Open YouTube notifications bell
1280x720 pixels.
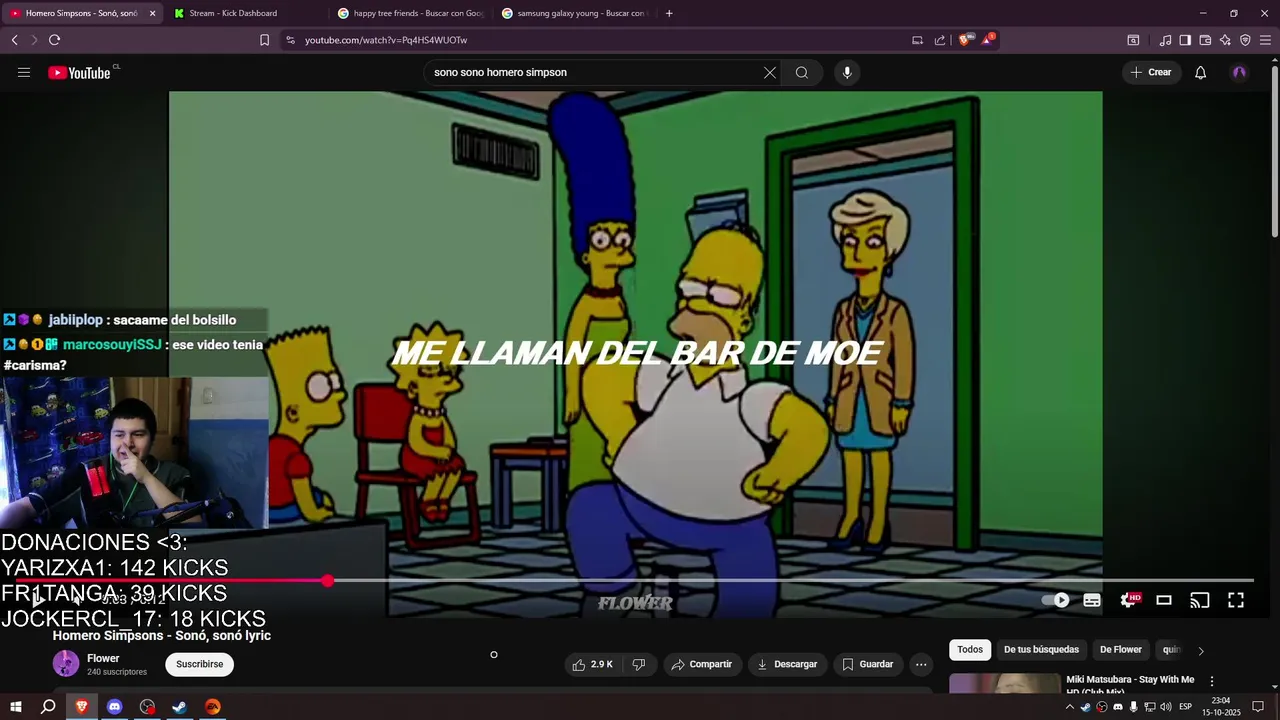click(1201, 72)
